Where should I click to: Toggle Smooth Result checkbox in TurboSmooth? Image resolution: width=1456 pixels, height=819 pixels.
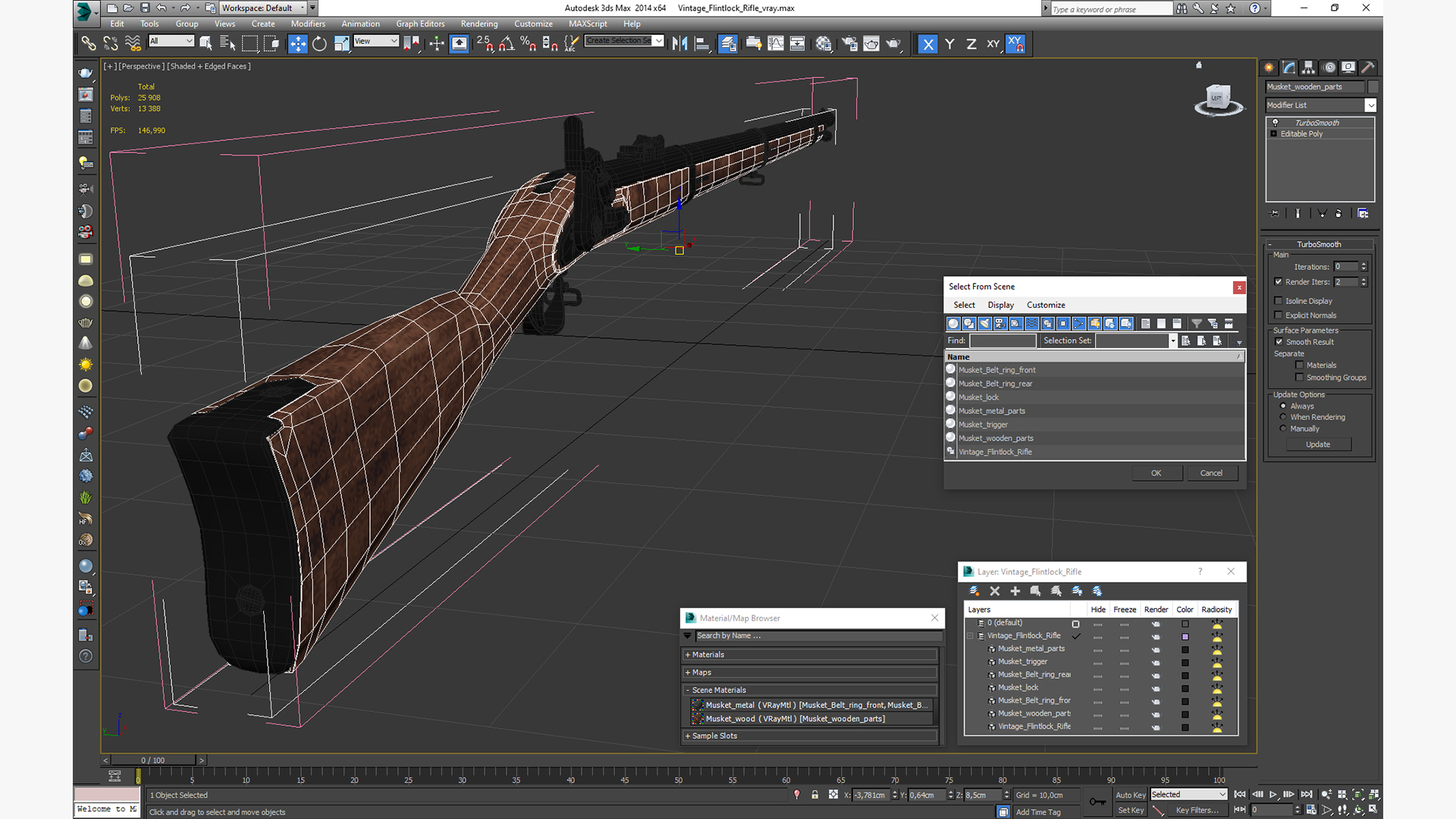coord(1279,341)
